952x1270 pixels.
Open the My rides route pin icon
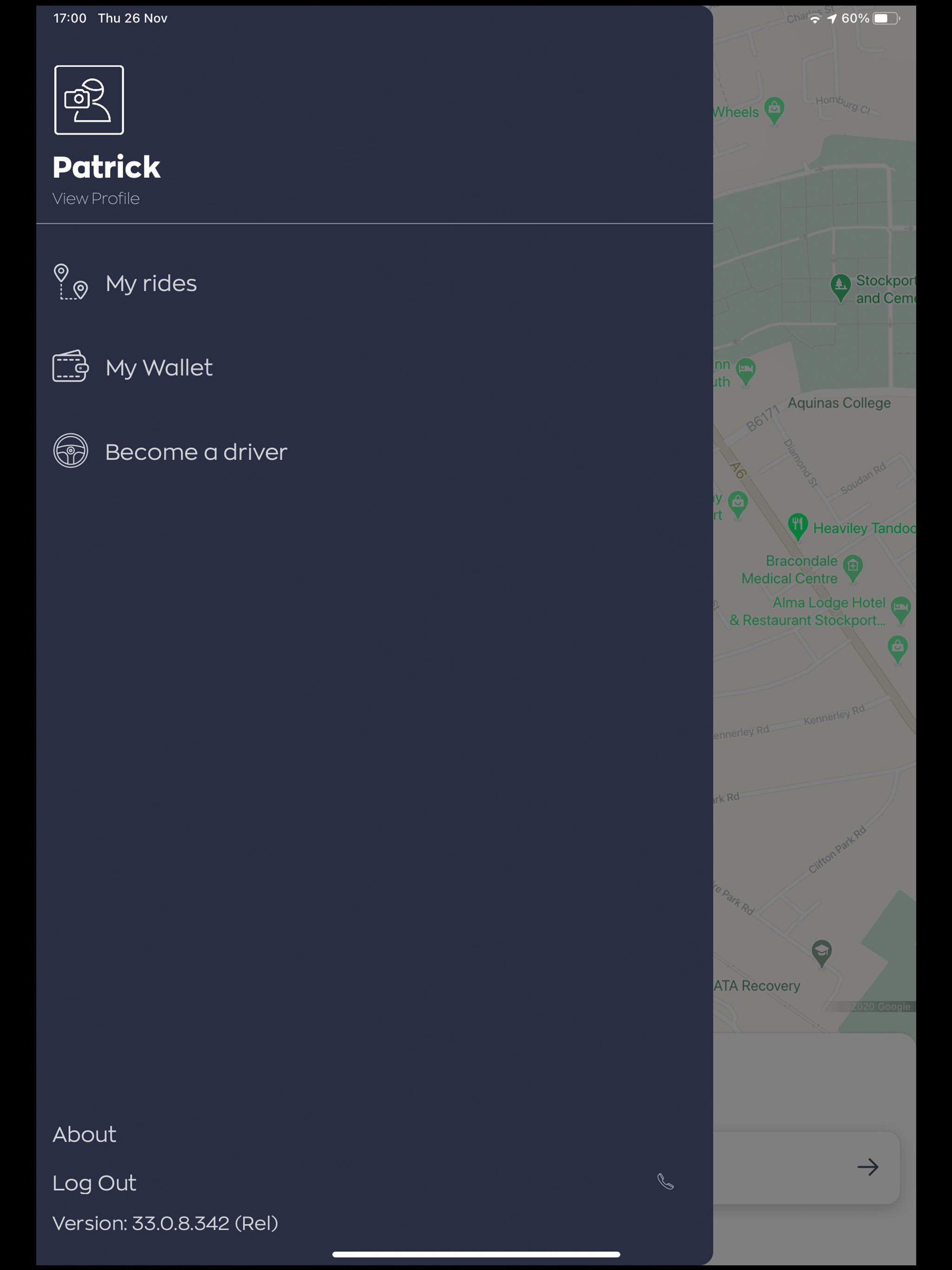[71, 282]
